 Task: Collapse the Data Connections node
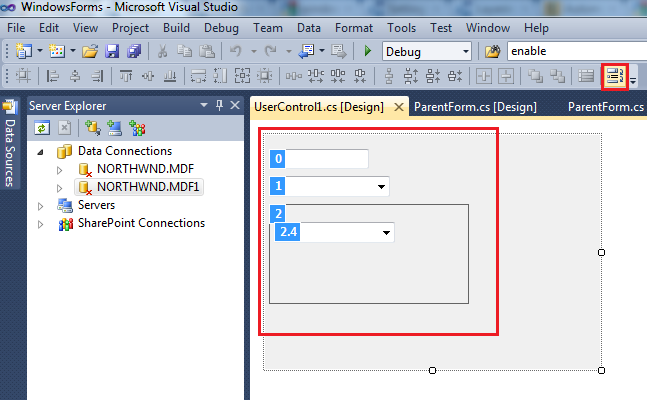(x=40, y=152)
